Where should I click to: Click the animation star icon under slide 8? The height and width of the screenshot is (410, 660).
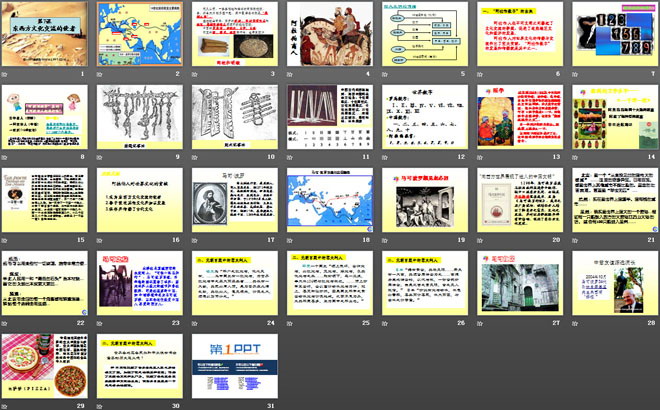pos(7,159)
